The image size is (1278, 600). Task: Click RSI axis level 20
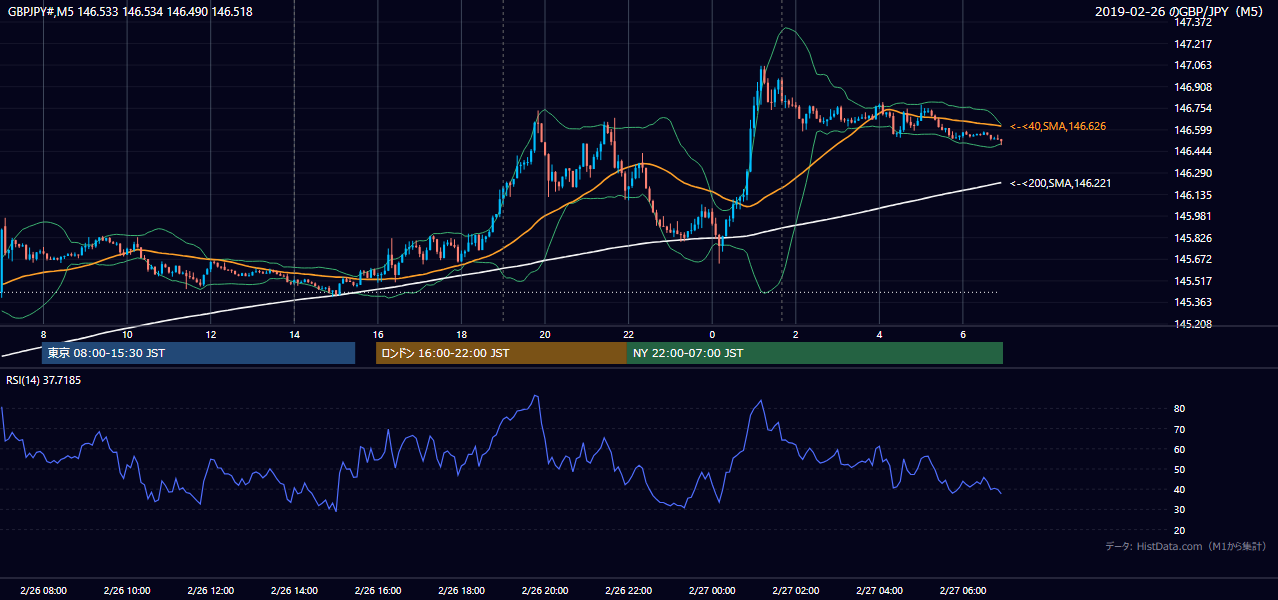pos(1180,530)
